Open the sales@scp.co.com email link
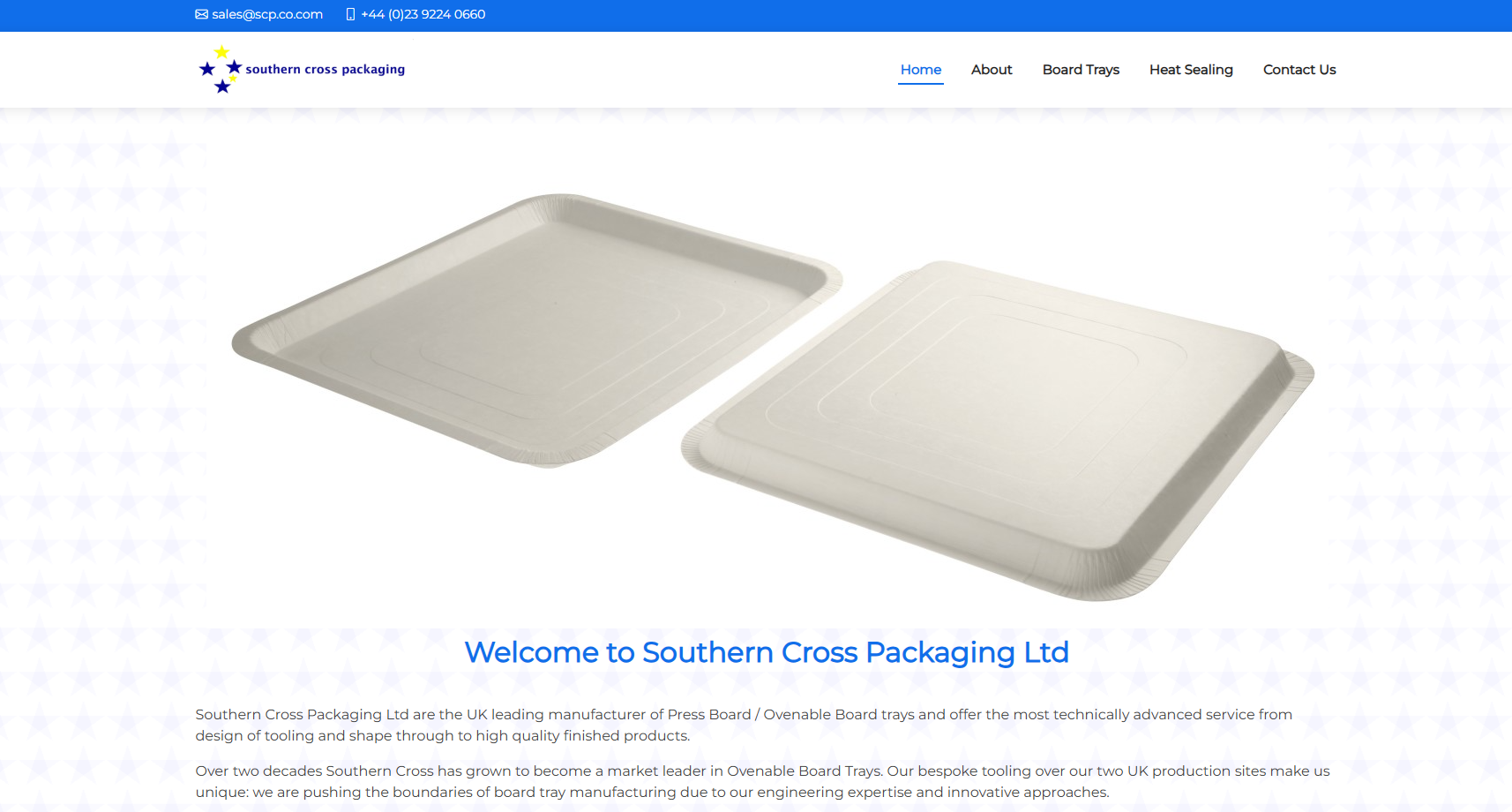 coord(267,14)
